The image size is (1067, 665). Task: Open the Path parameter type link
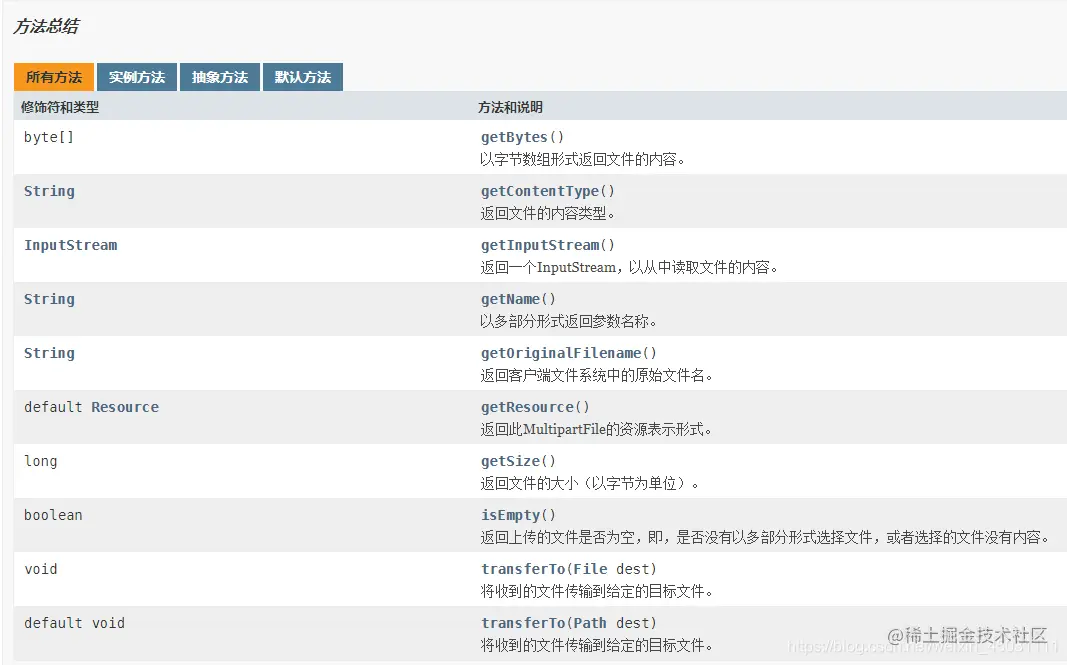click(x=590, y=623)
